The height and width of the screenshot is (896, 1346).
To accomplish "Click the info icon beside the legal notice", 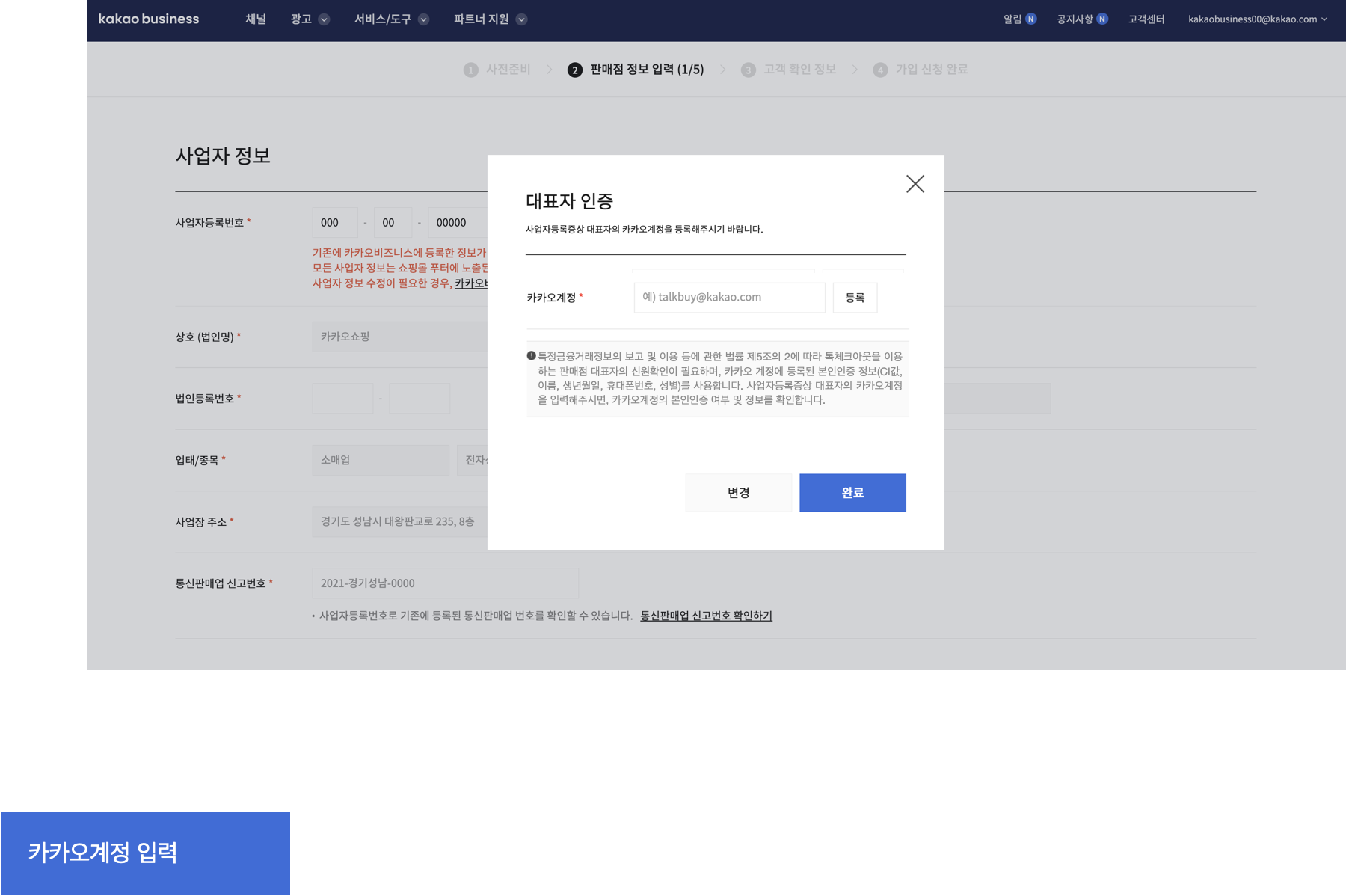I will click(x=531, y=356).
